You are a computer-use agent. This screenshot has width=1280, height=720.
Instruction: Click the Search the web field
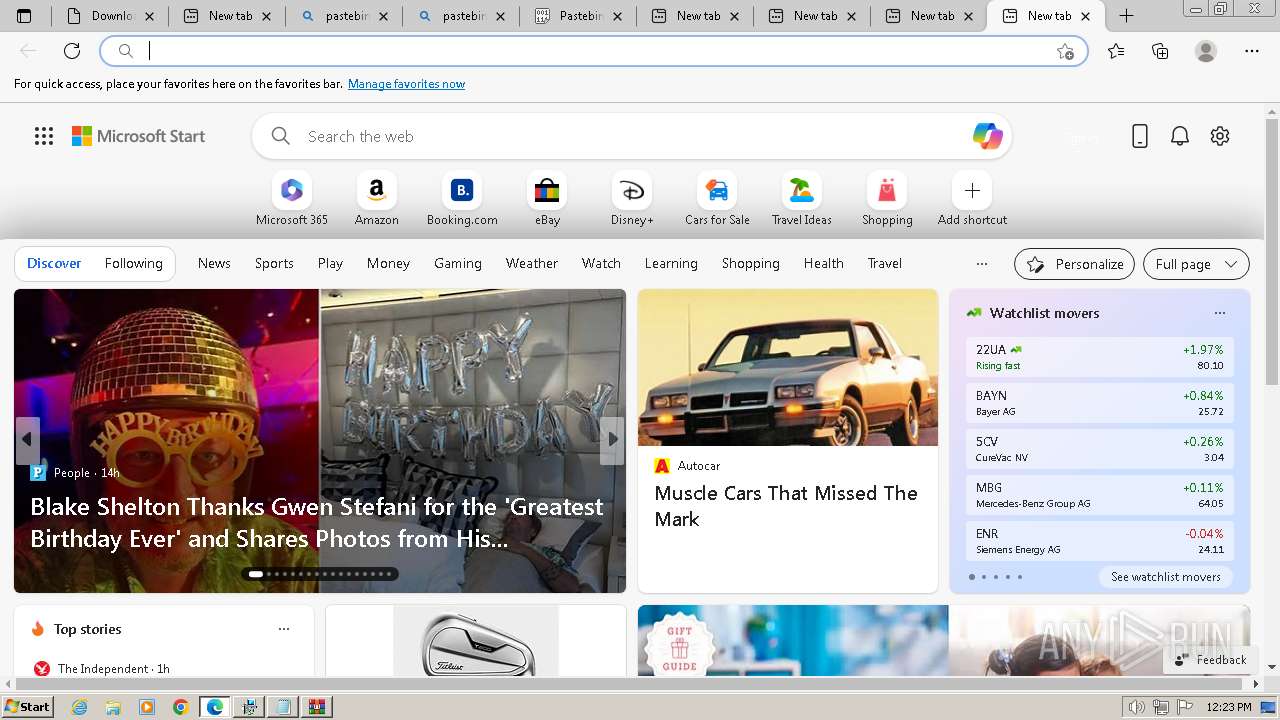[632, 136]
